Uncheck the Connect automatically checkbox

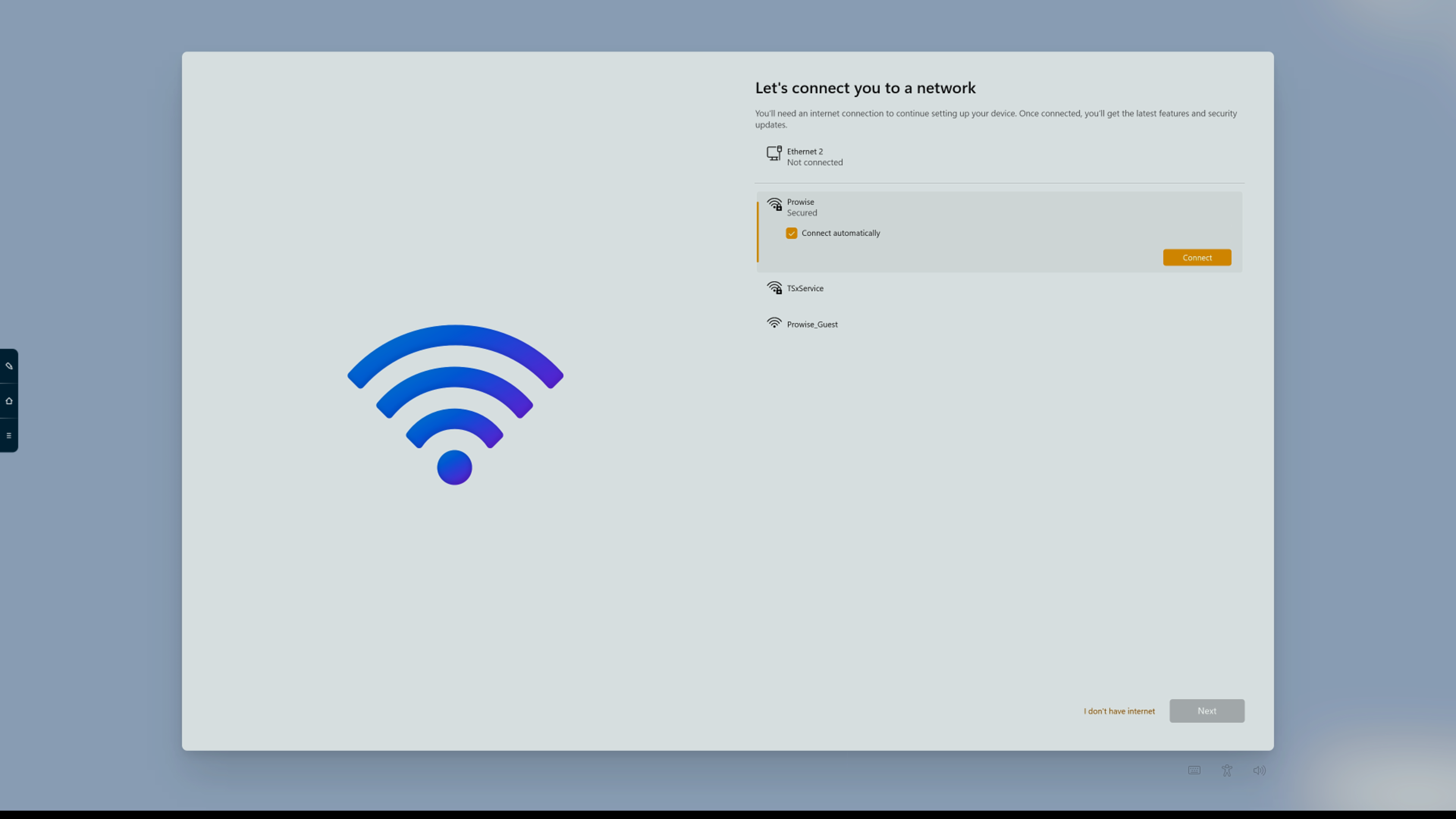791,234
